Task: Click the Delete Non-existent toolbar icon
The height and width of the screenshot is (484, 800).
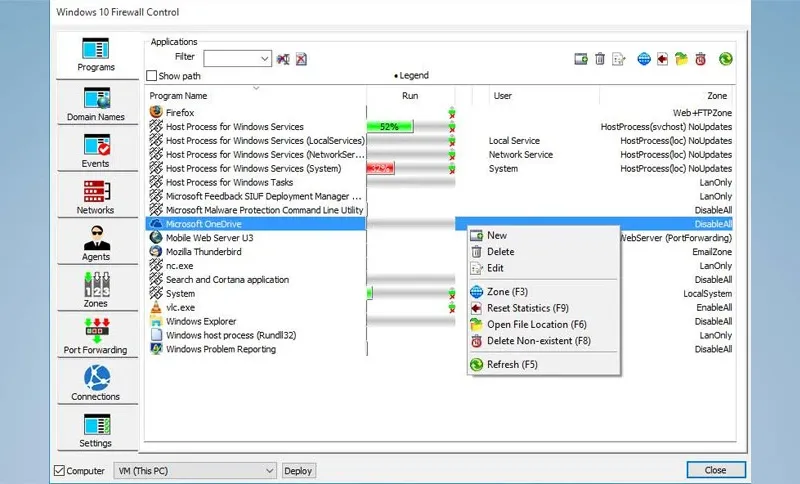Action: pos(701,59)
